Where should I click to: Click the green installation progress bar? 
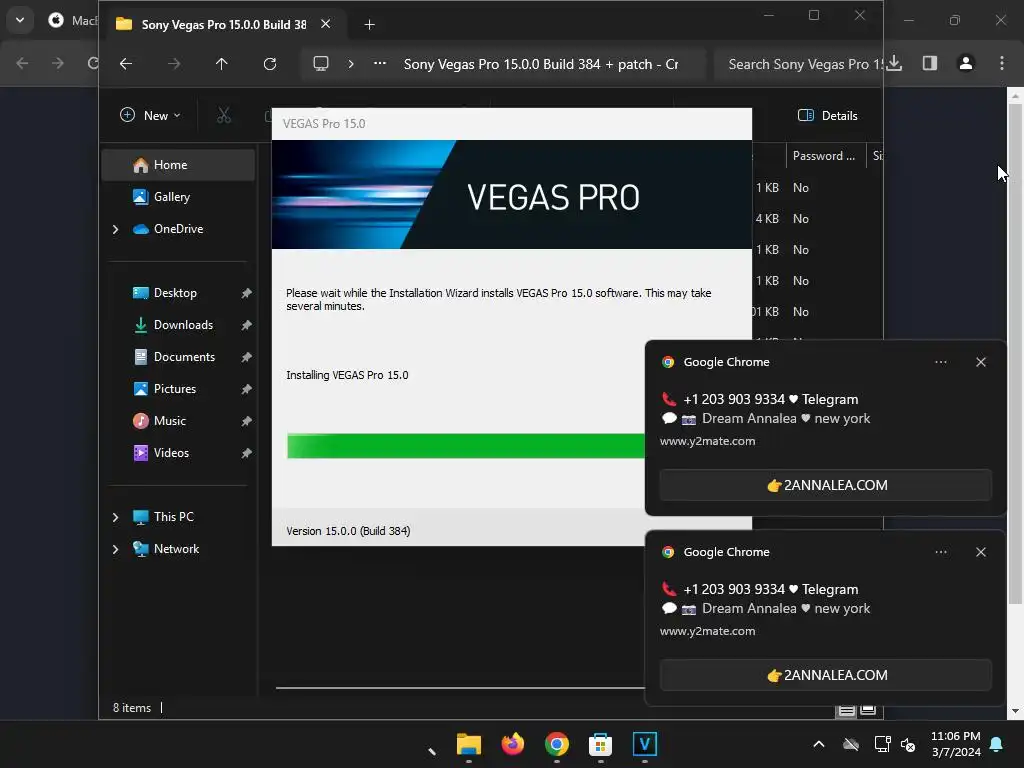[x=466, y=446]
